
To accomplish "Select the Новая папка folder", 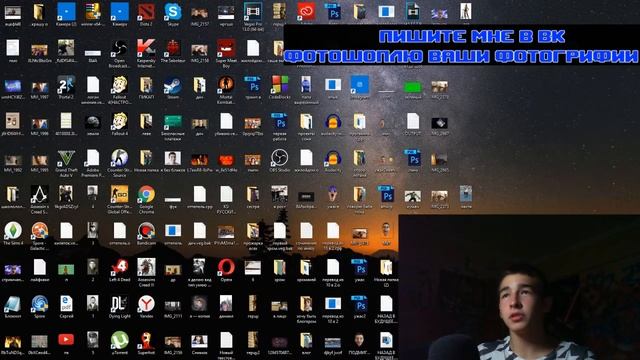I will pos(146,159).
